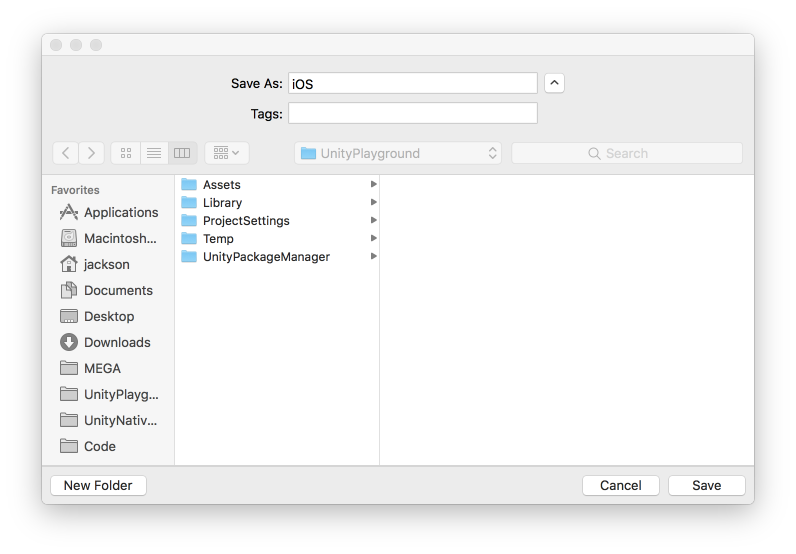Collapse the dialog using the chevron button

pos(554,83)
